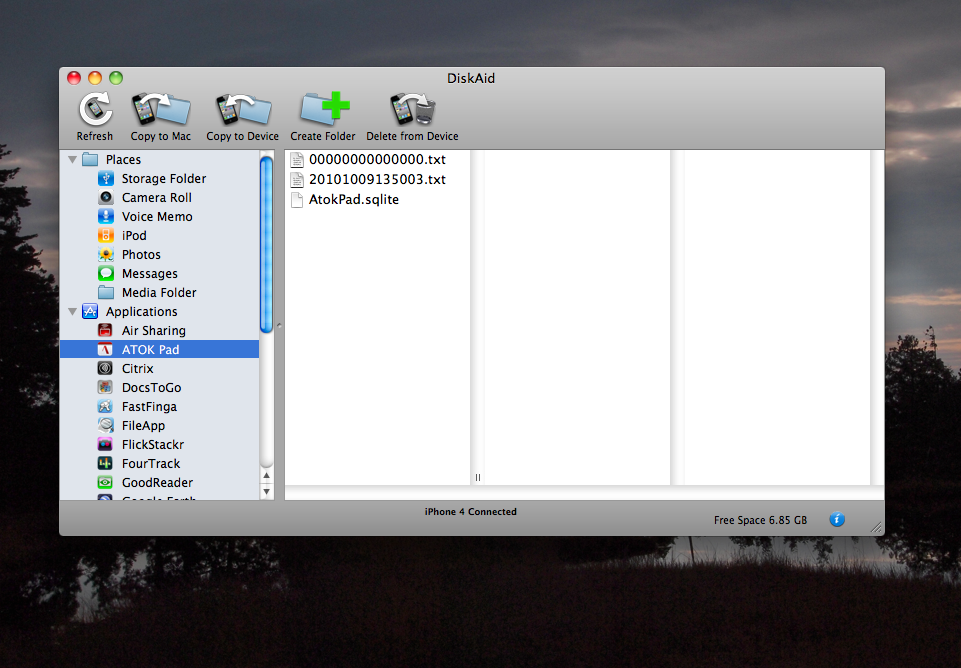961x668 pixels.
Task: Select the DocsToGo app icon
Action: pos(105,387)
